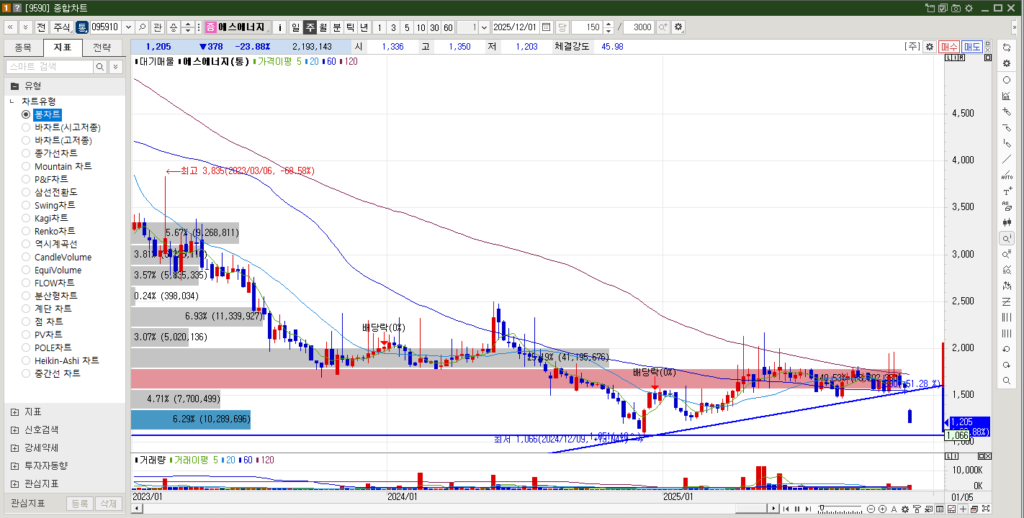
Task: Open the gear settings beside the 매수 button
Action: (x=929, y=47)
